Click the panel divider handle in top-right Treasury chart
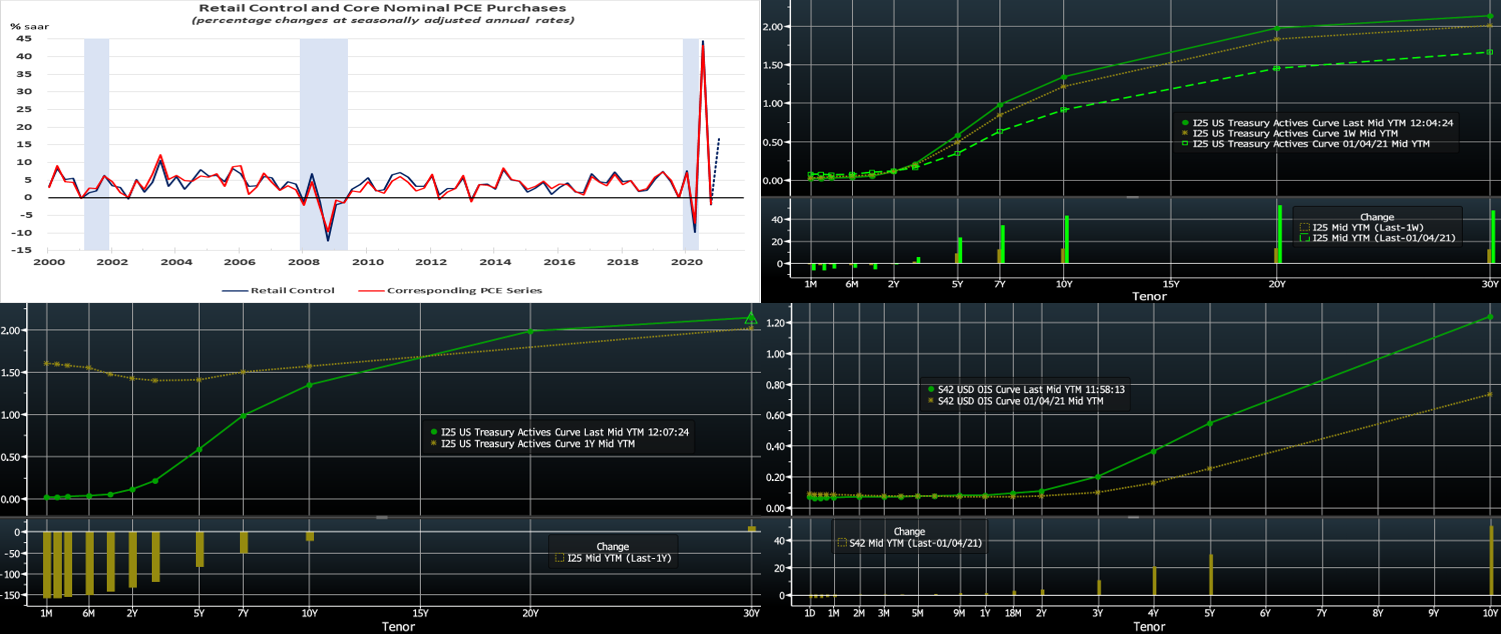This screenshot has width=1501, height=634. [x=1132, y=198]
